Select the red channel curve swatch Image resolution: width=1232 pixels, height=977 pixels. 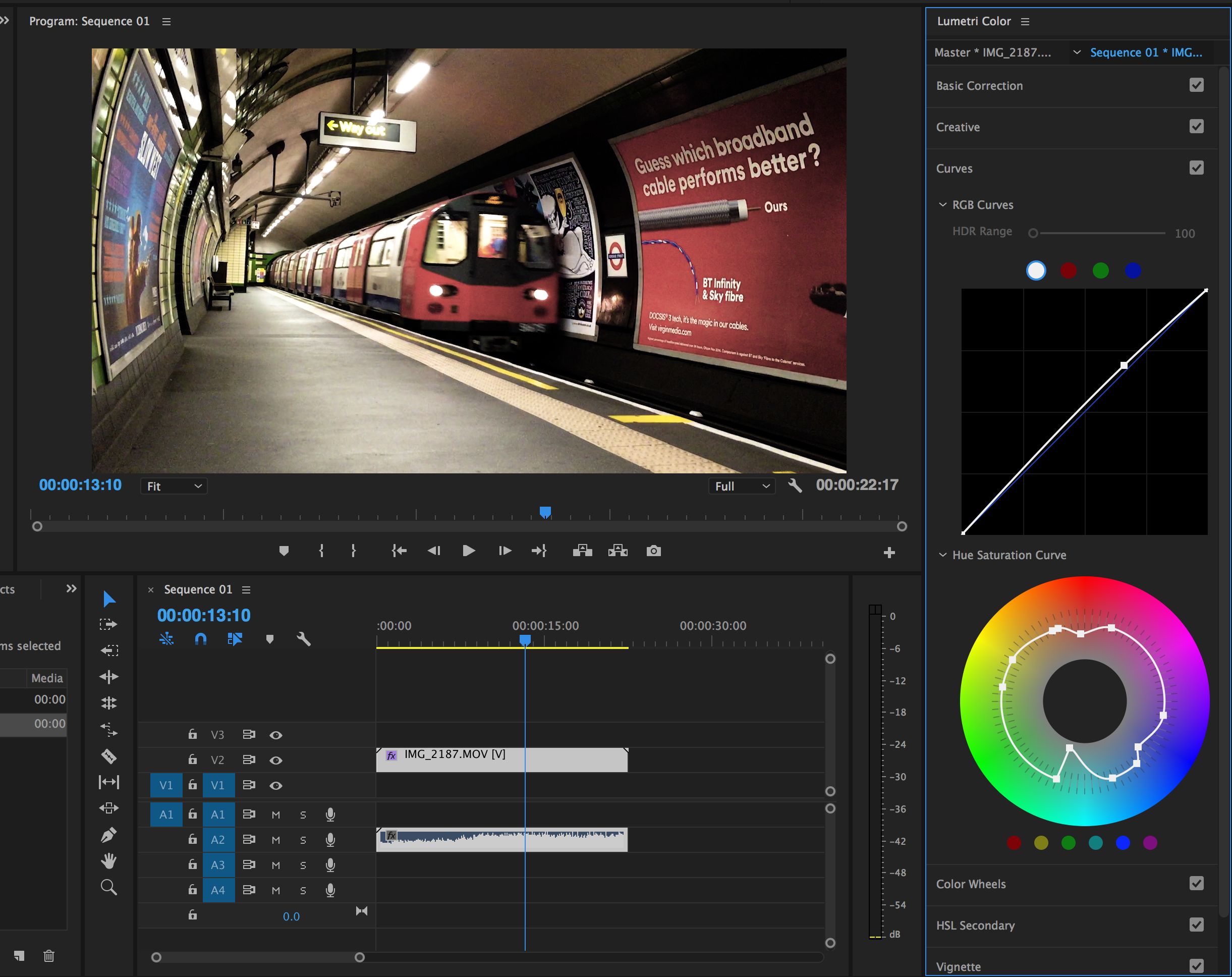click(1068, 270)
